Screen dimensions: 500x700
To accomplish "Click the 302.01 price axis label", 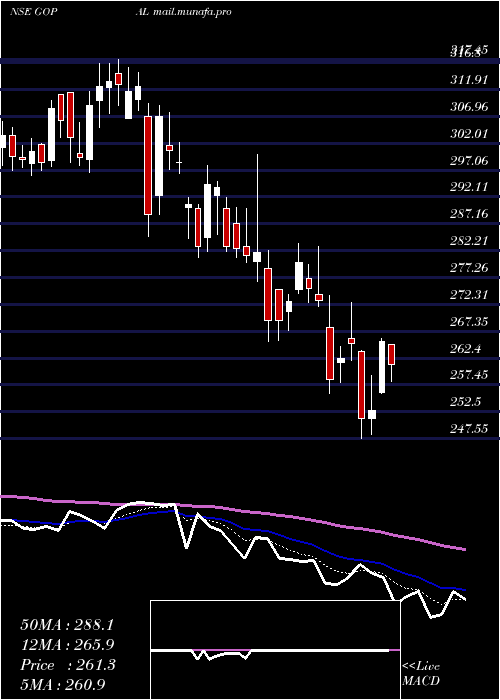I will (x=469, y=134).
